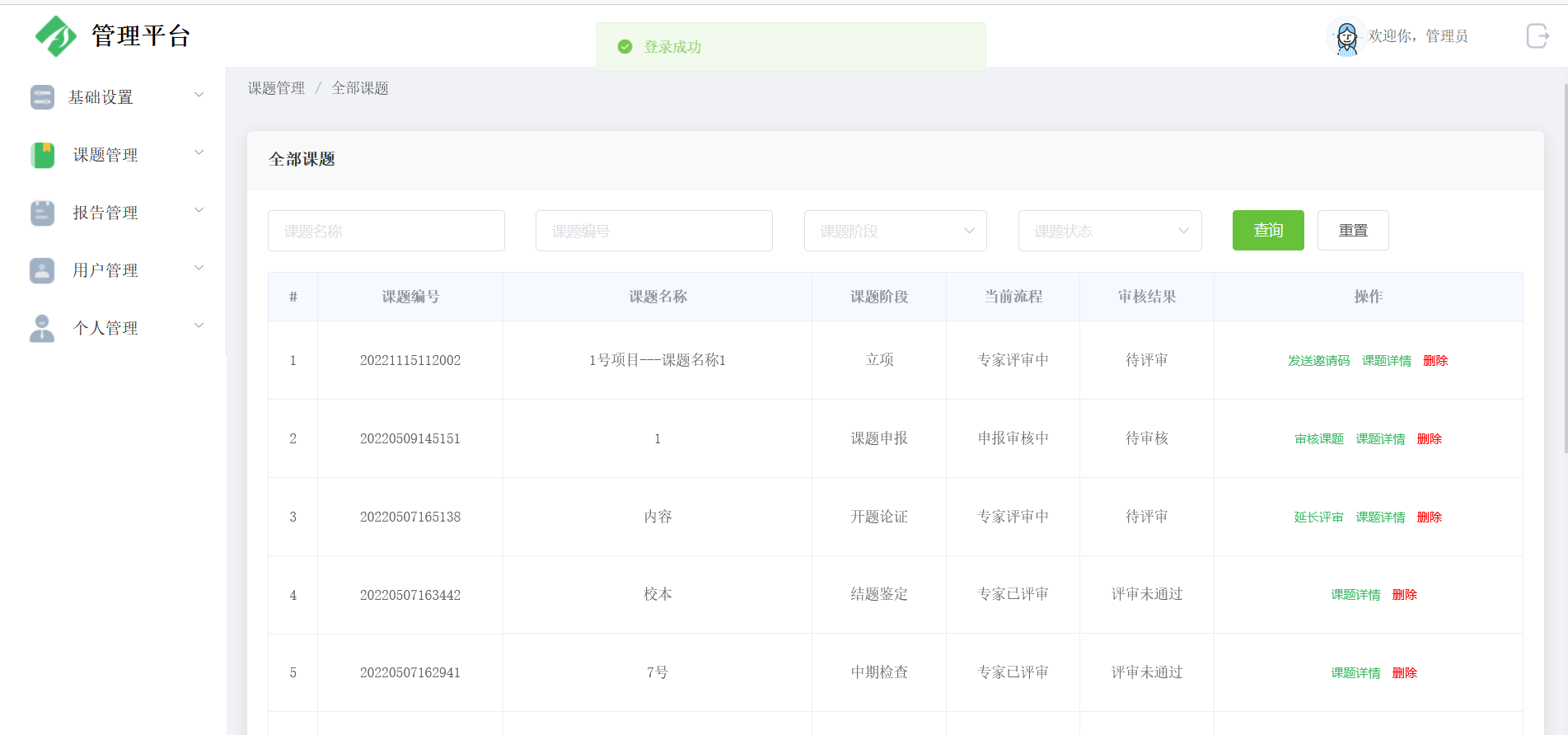Open the 课题阶段 dropdown
Viewport: 1568px width, 735px height.
[x=896, y=231]
